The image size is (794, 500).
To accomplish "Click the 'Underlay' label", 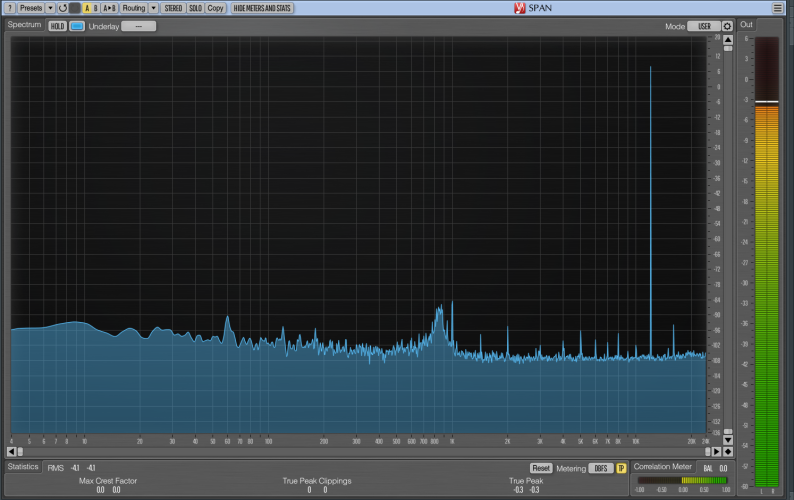I will tap(104, 26).
